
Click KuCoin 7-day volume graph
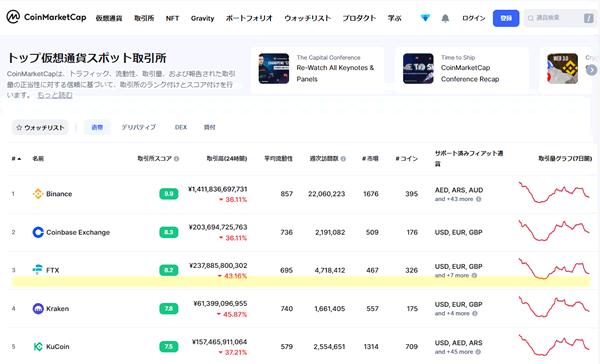click(x=554, y=345)
